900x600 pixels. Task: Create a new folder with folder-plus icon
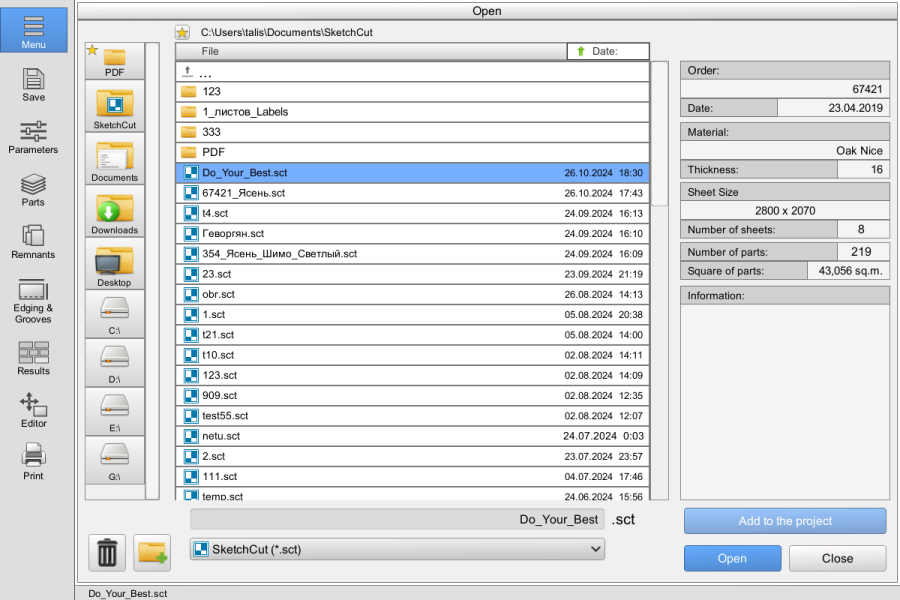point(152,552)
